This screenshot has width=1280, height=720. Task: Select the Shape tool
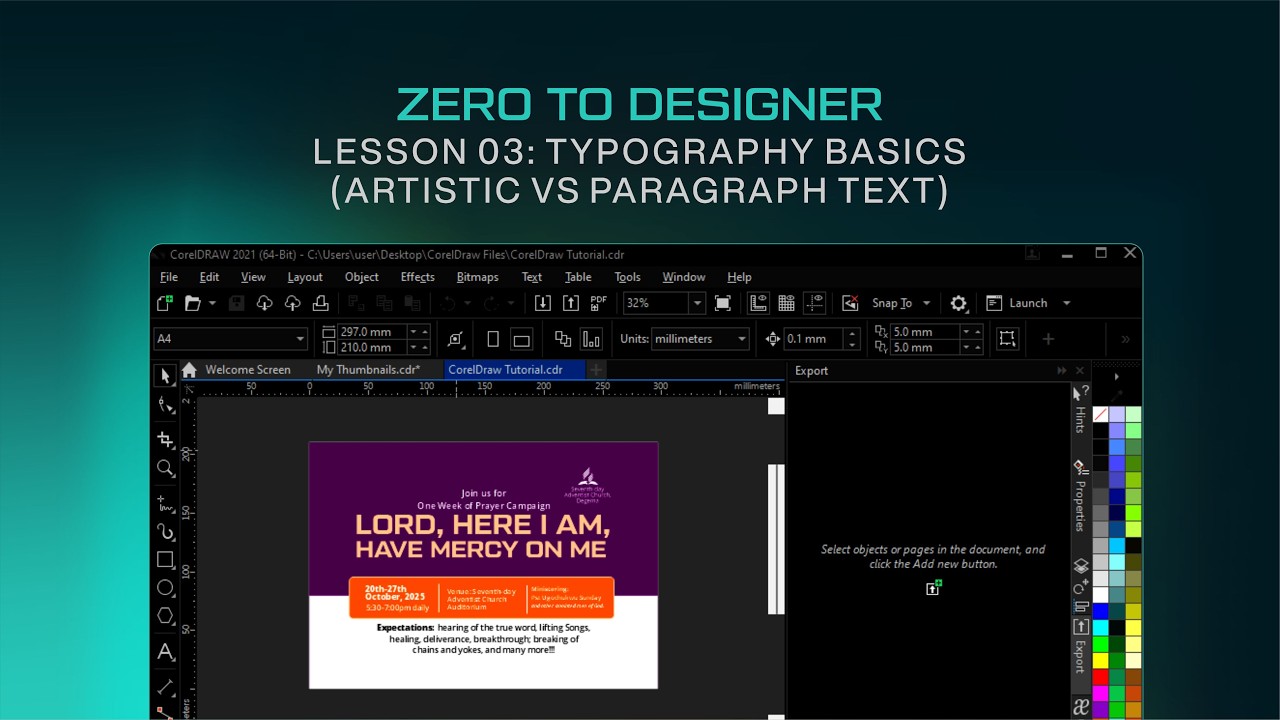pos(166,405)
